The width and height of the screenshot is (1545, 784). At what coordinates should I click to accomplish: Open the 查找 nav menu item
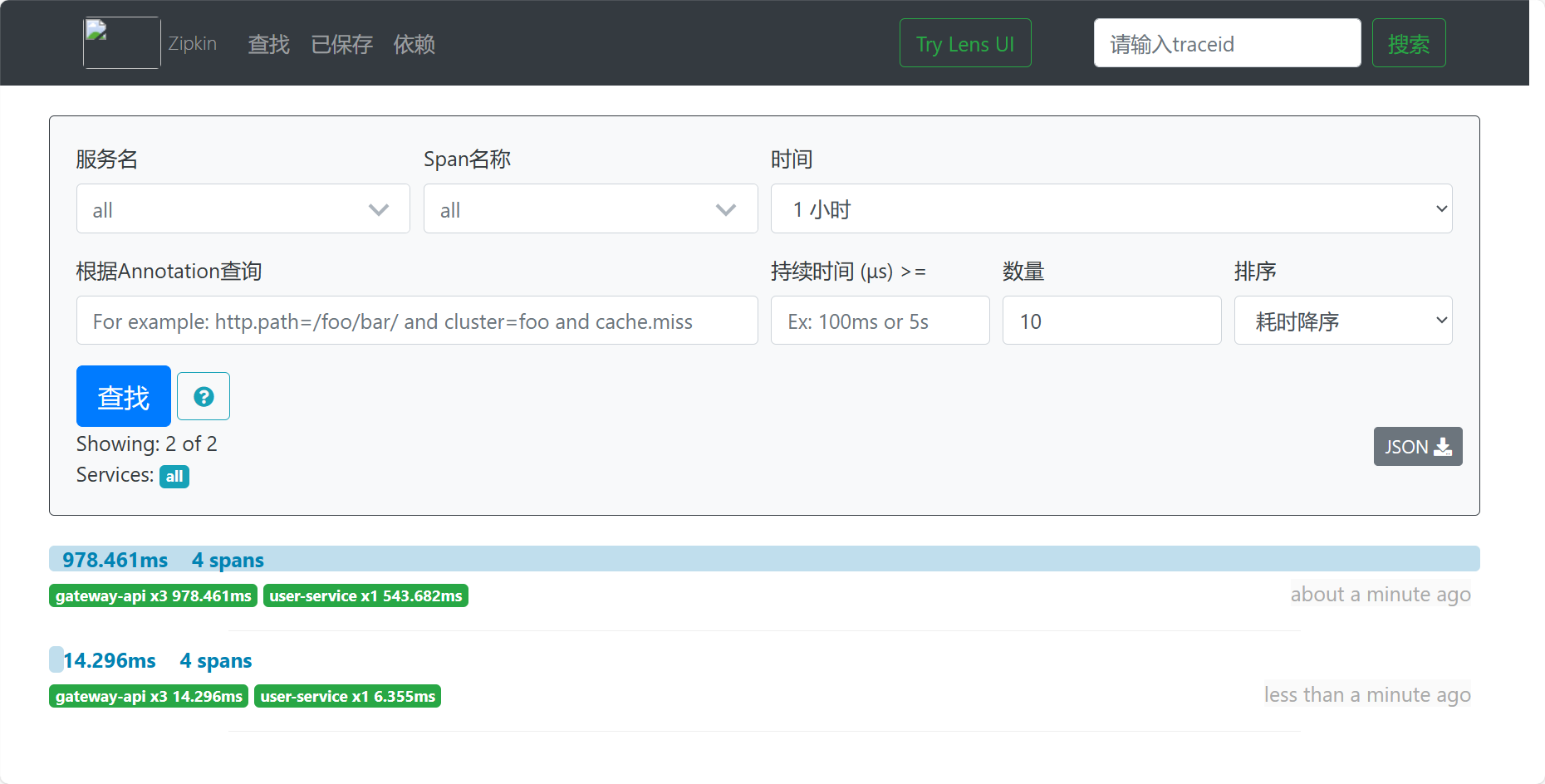point(268,44)
